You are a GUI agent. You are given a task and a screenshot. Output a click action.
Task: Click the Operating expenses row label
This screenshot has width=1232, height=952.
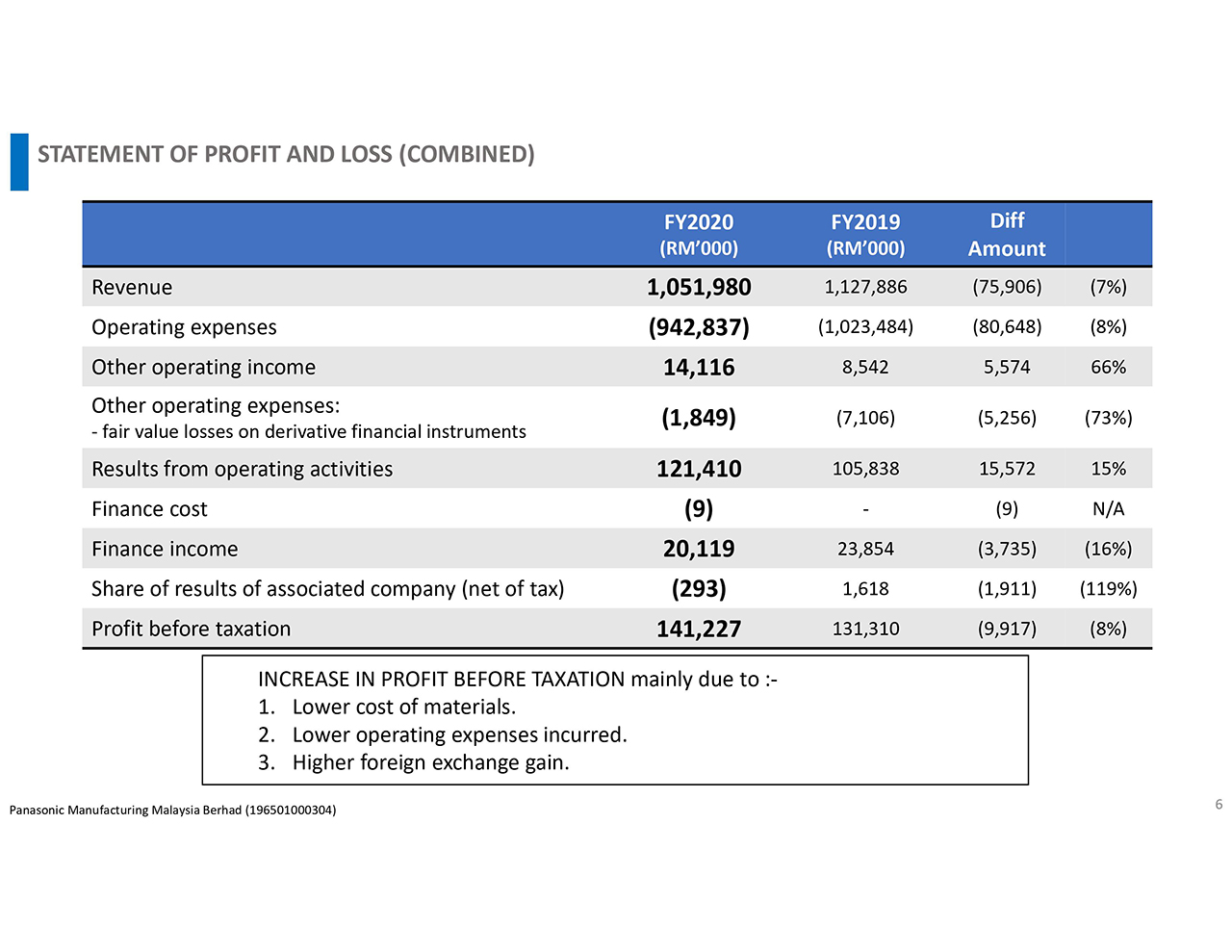pyautogui.click(x=184, y=327)
